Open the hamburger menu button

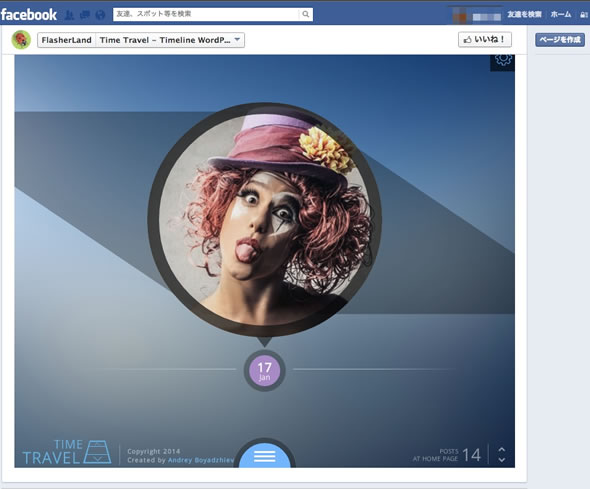(265, 456)
